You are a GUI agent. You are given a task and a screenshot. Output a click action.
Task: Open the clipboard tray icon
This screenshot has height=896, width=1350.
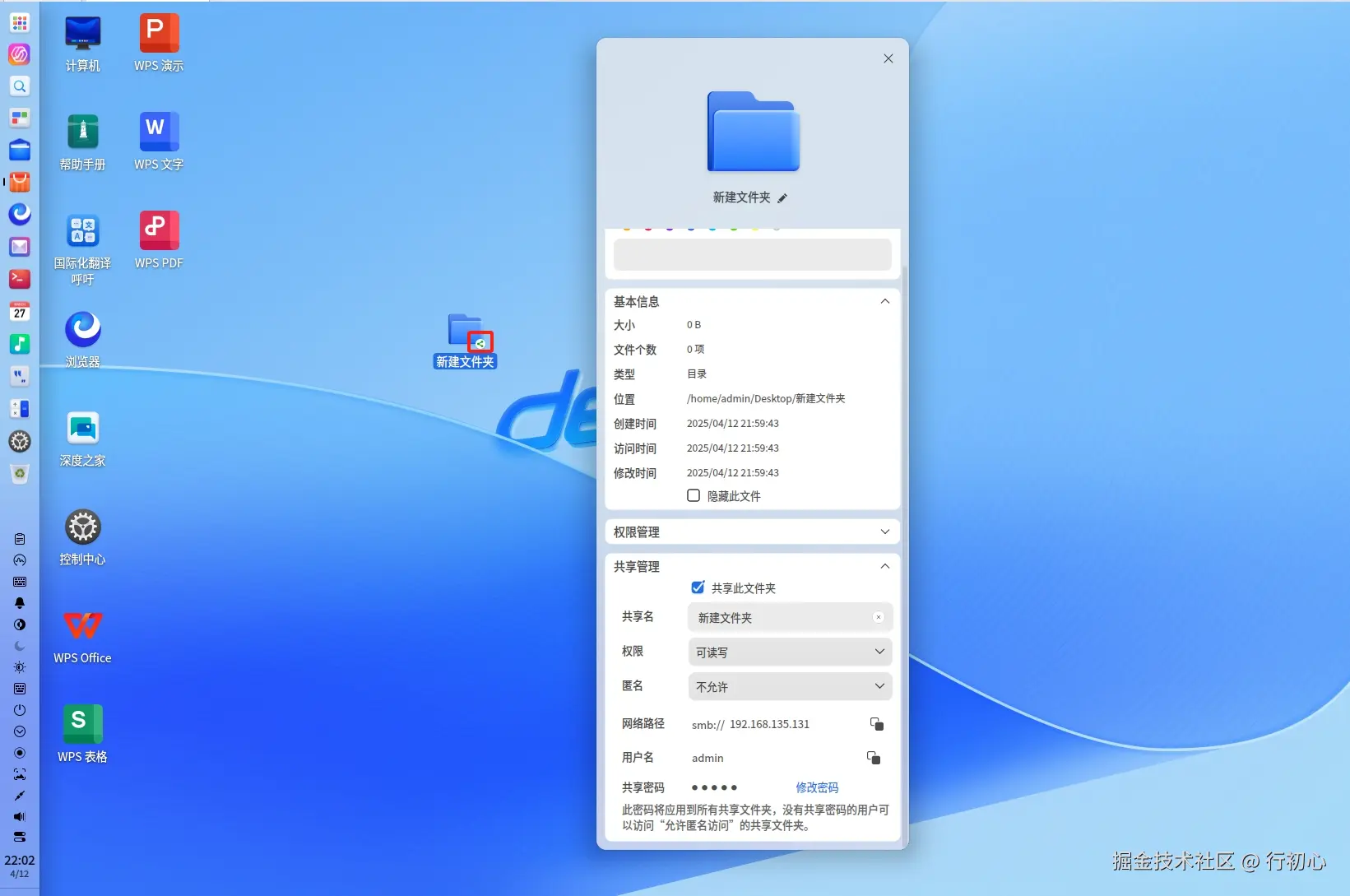pos(20,539)
